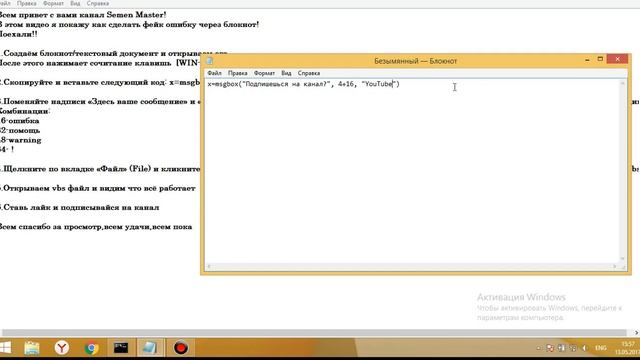Click the Notepad title bar icon

click(x=209, y=61)
